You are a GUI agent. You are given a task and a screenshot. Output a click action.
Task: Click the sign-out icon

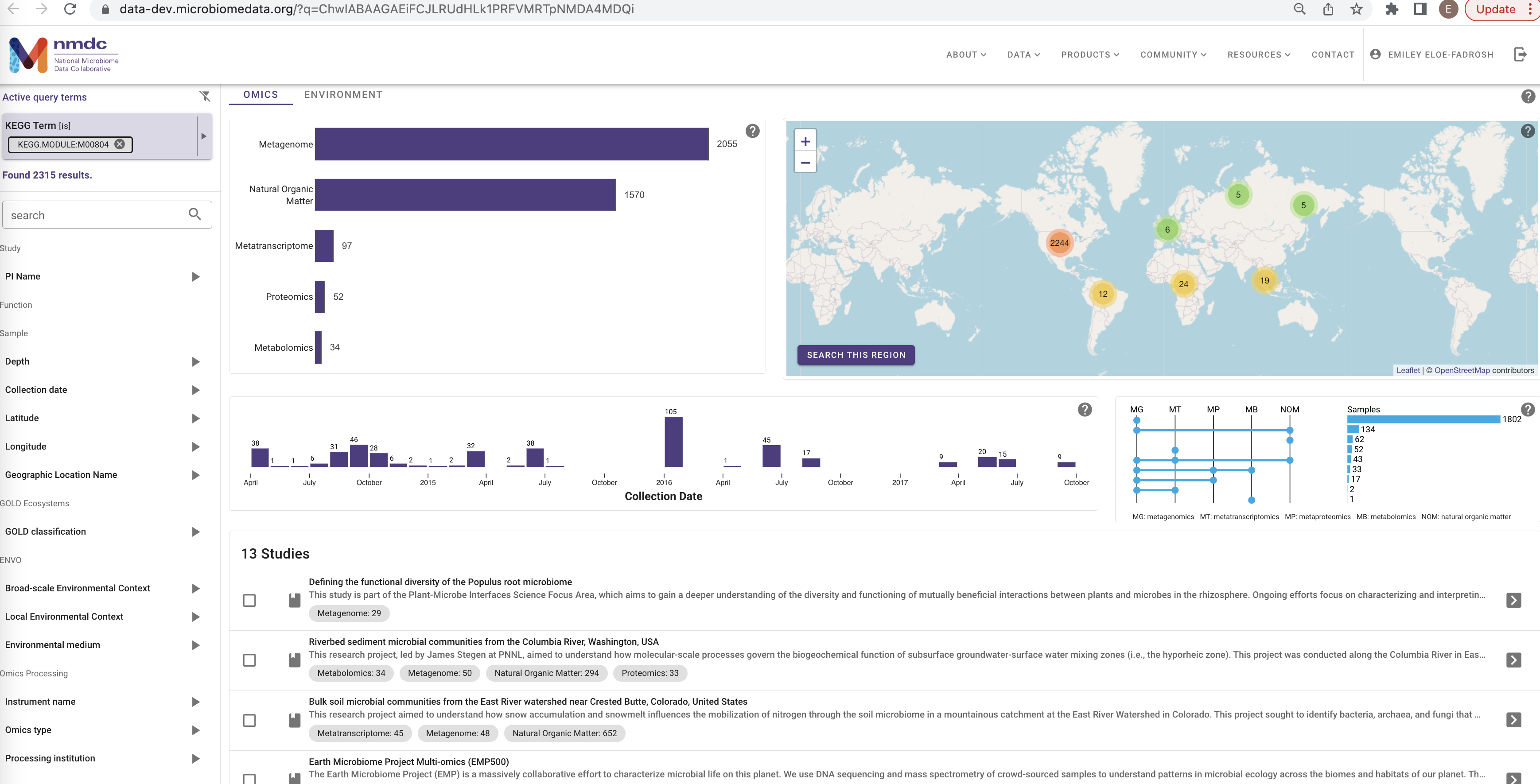point(1521,54)
